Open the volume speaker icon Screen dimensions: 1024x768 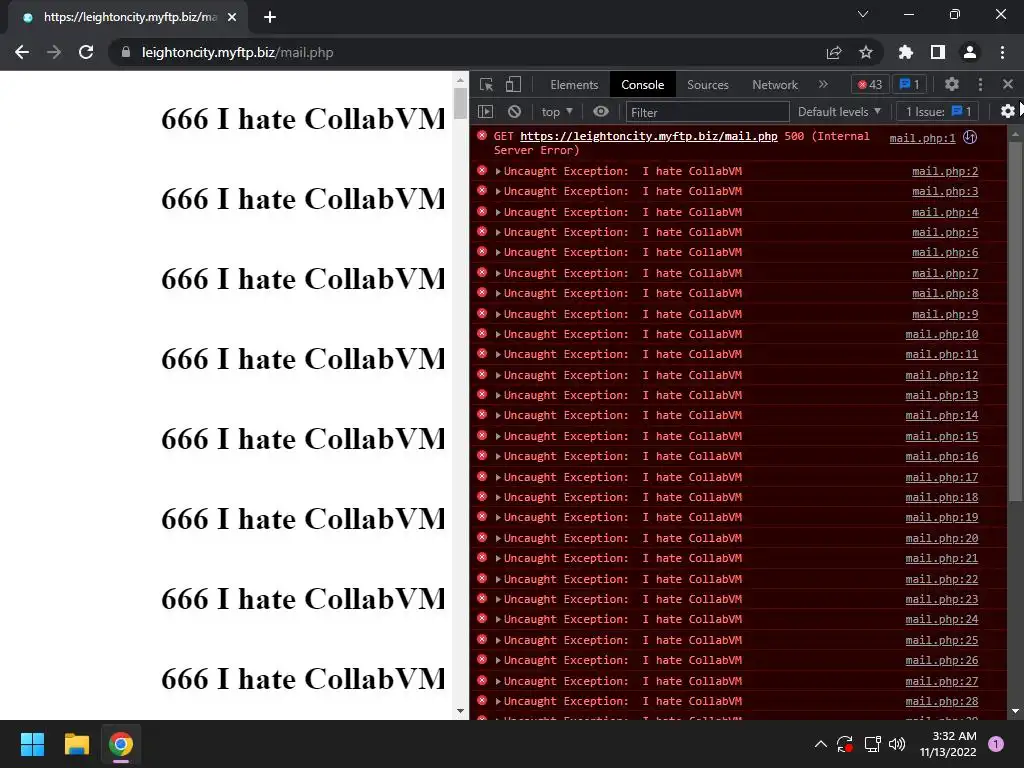(897, 744)
